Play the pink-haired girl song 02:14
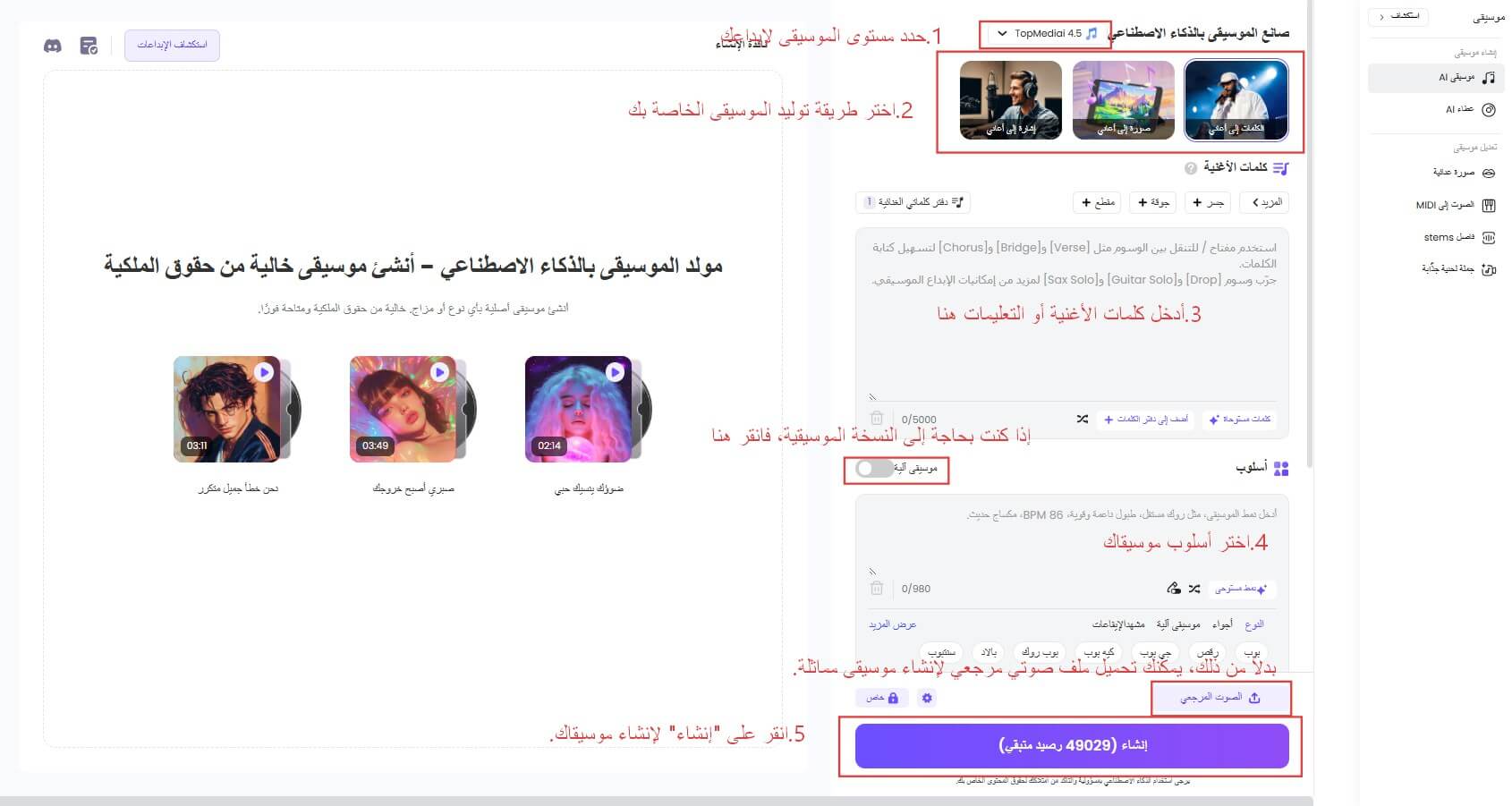The width and height of the screenshot is (1512, 806). pyautogui.click(x=616, y=371)
